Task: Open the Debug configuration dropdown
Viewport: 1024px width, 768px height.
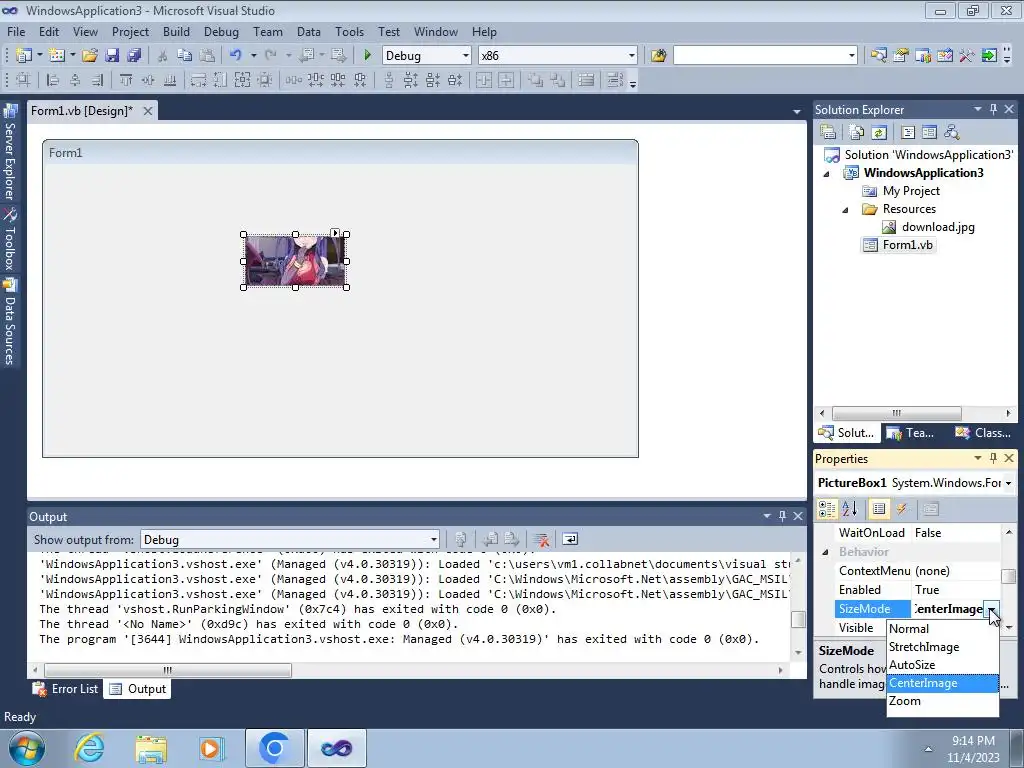Action: click(x=466, y=56)
